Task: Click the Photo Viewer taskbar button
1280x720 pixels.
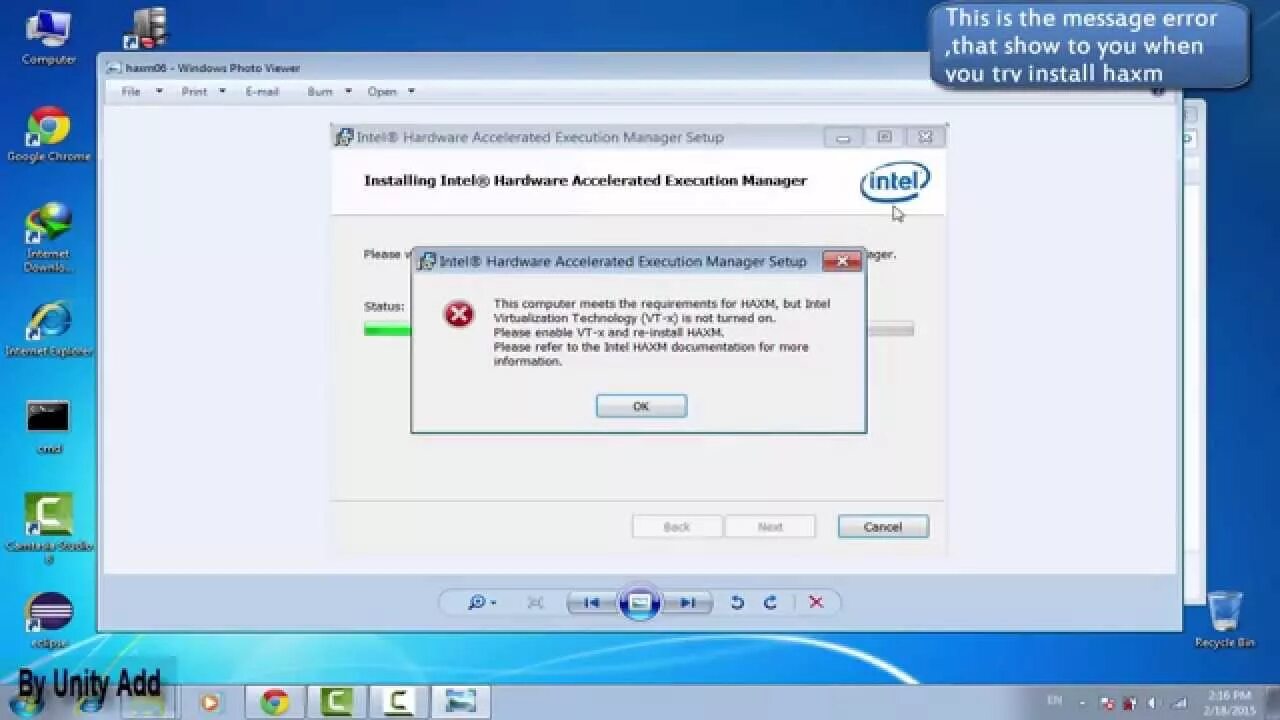Action: [460, 702]
